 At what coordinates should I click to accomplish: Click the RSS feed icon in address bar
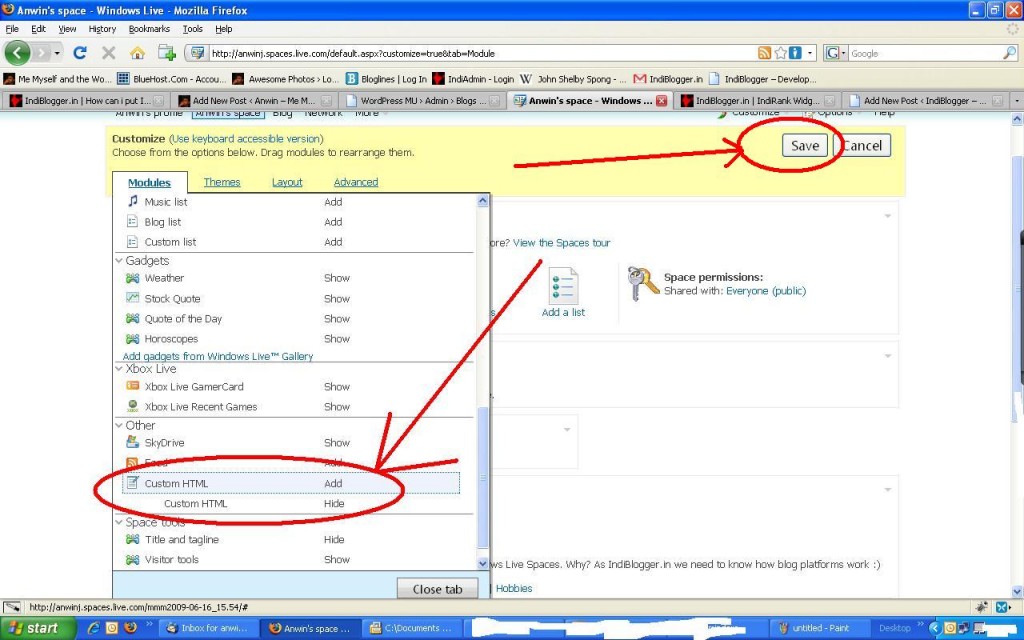click(764, 53)
